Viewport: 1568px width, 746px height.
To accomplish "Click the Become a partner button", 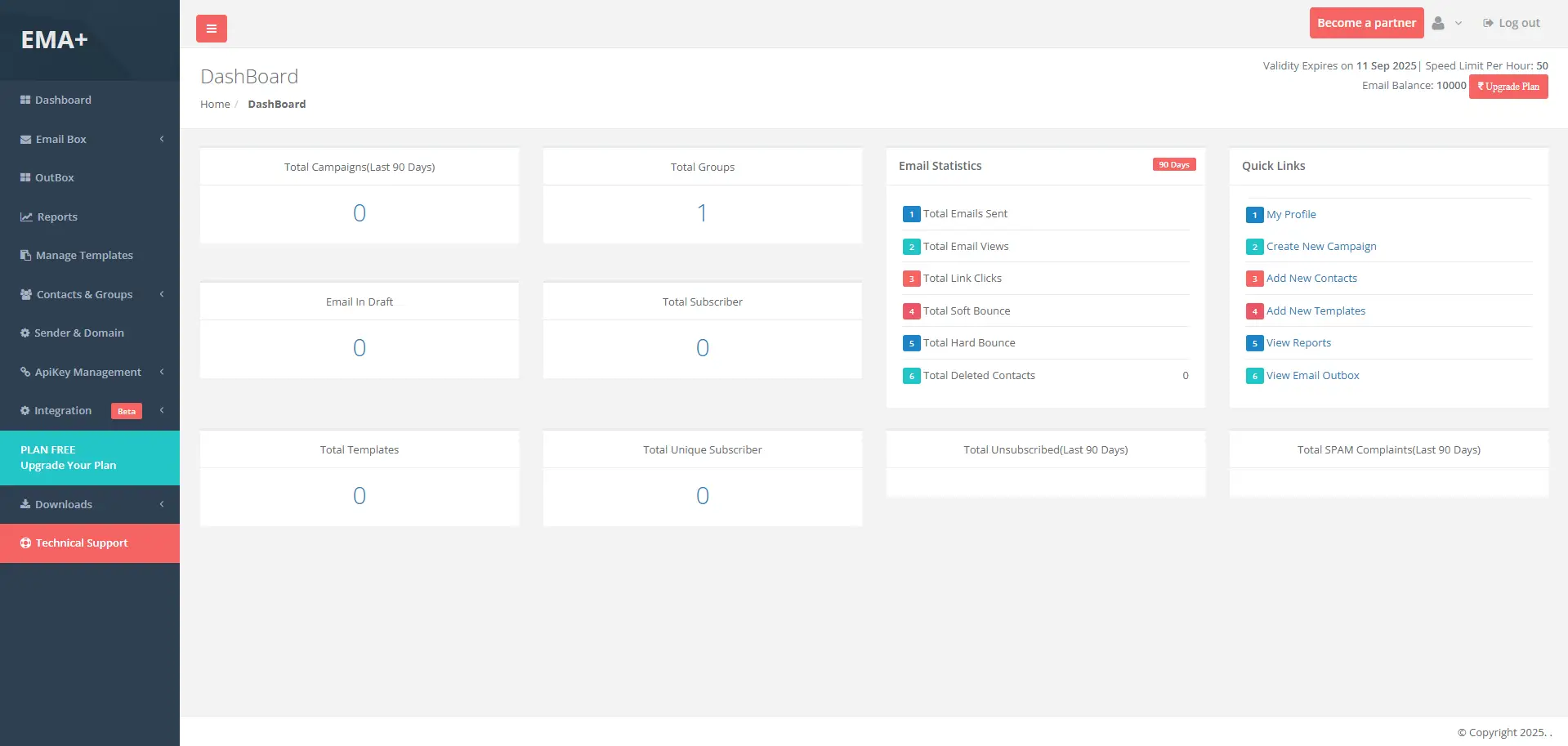I will (x=1366, y=23).
